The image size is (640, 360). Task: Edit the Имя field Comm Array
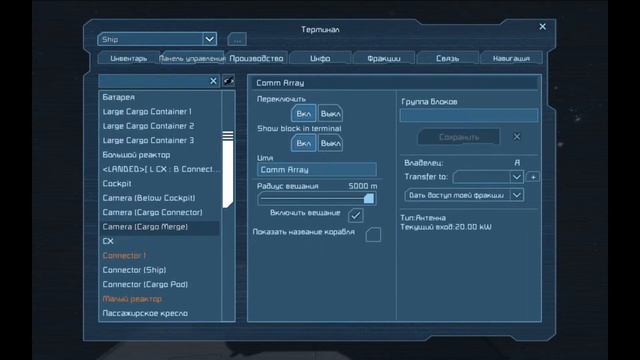(317, 169)
